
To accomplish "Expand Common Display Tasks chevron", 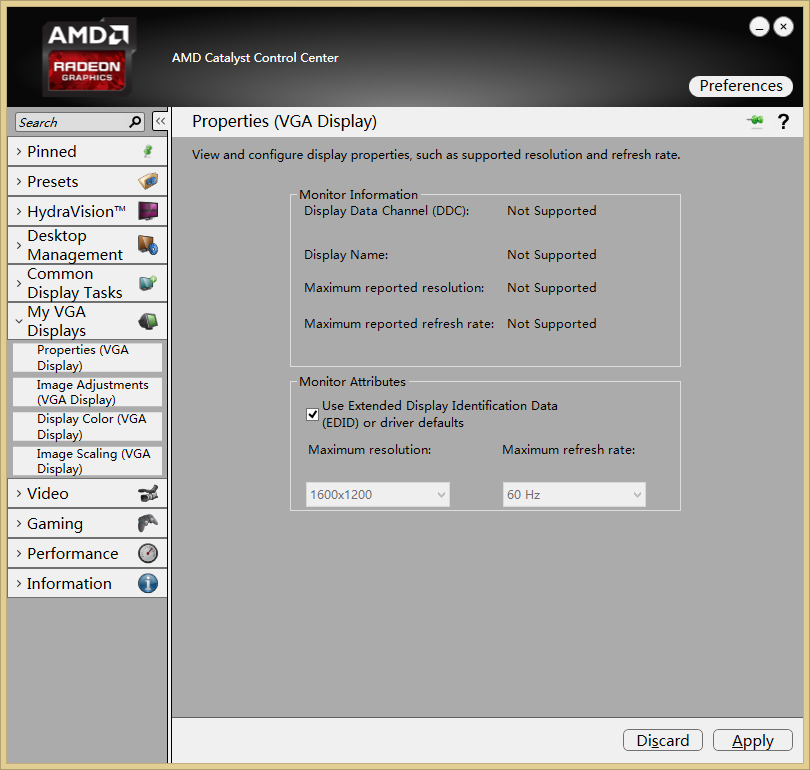I will 19,283.
